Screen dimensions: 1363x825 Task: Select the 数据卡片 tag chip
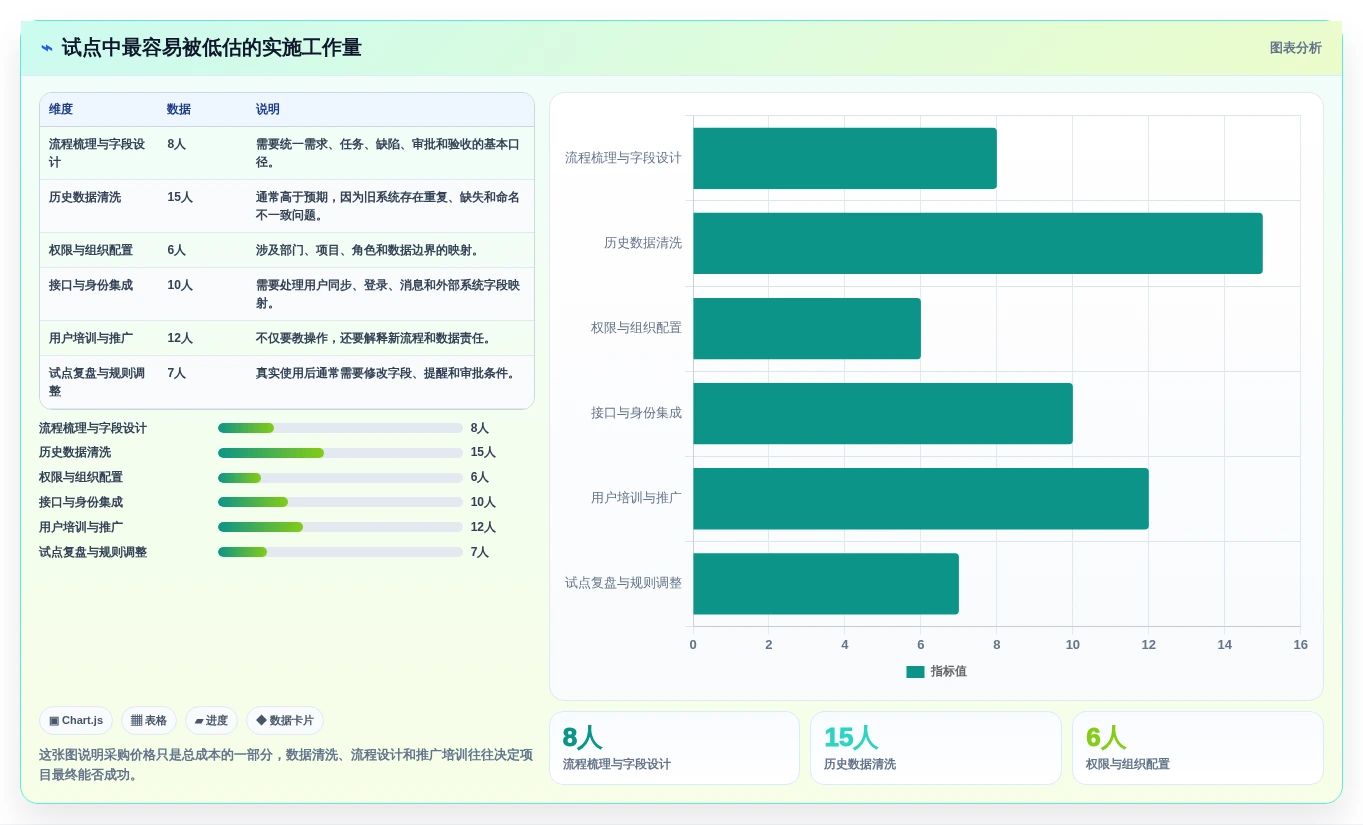click(x=285, y=720)
